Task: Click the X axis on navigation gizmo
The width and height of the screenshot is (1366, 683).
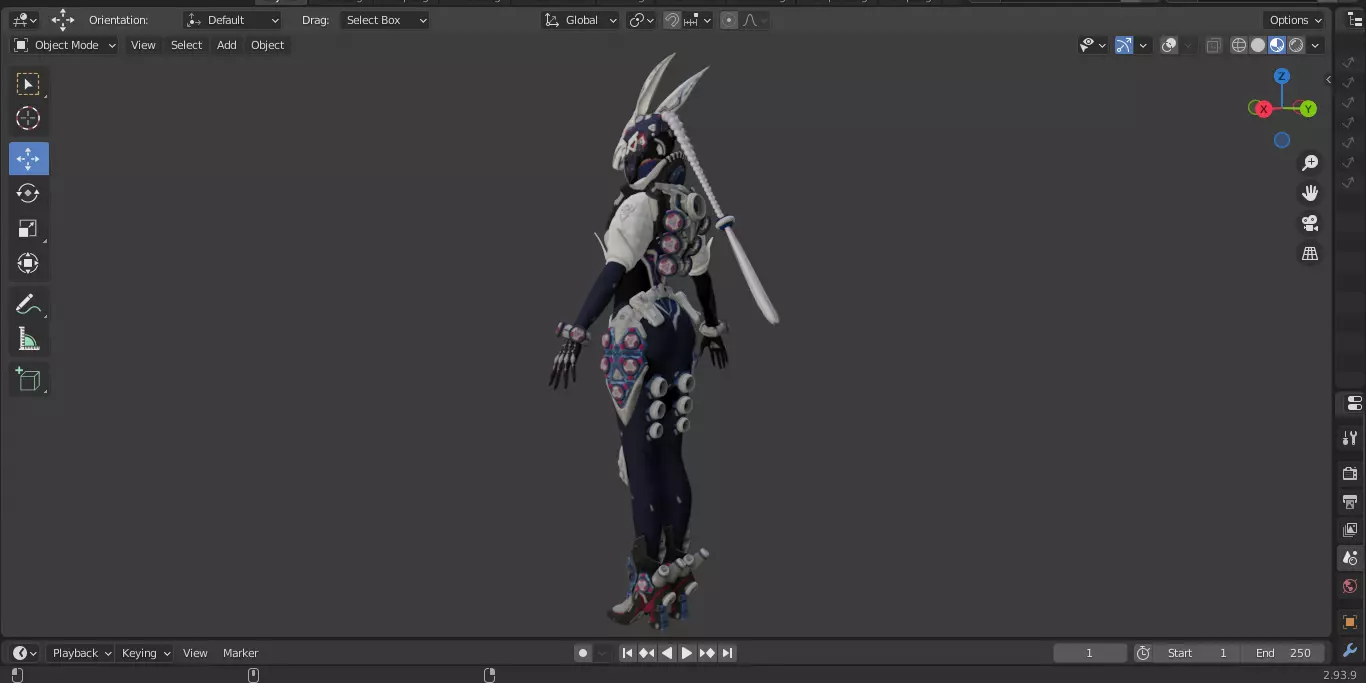Action: click(1264, 109)
